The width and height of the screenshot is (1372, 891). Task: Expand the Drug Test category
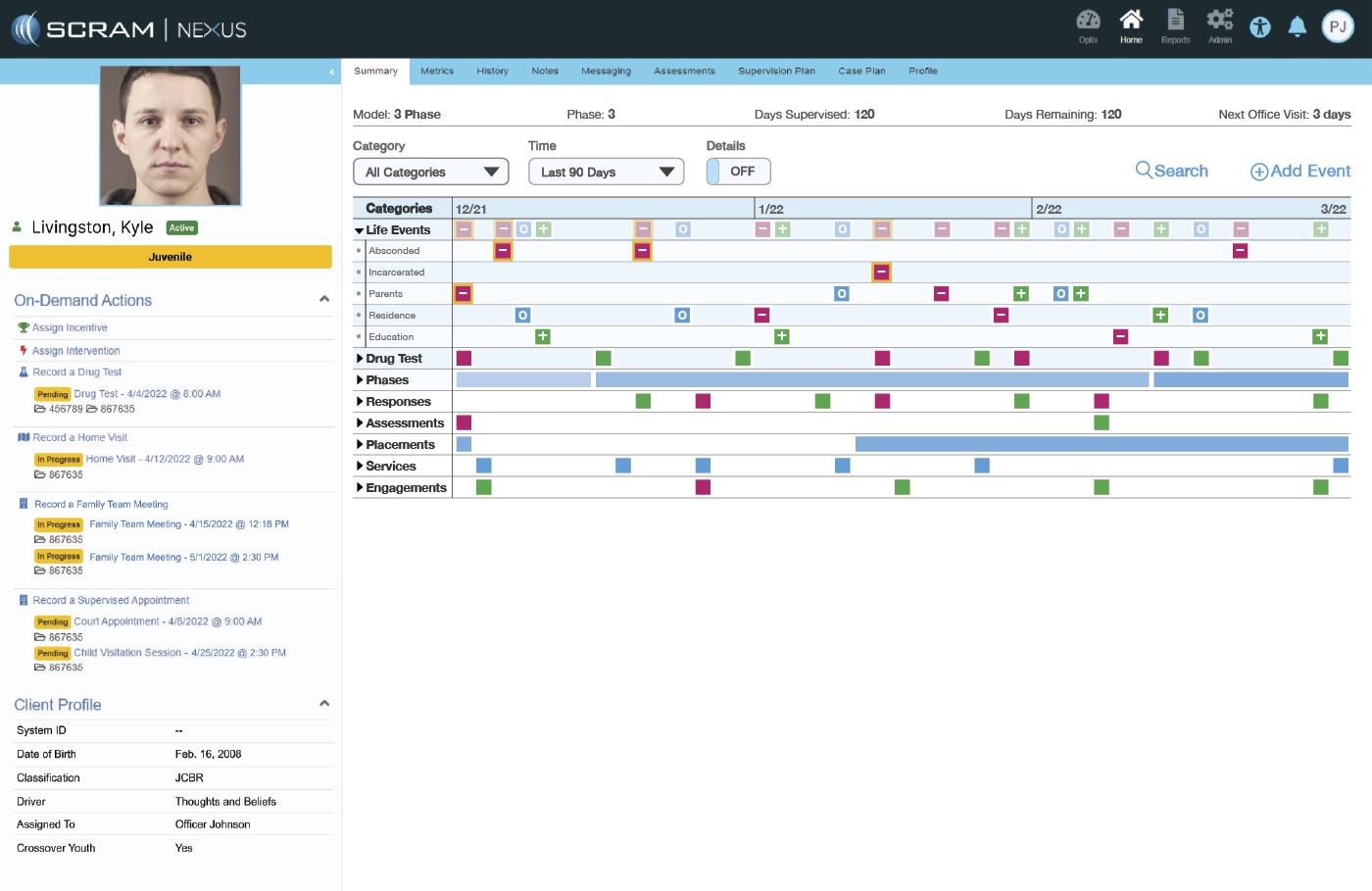tap(360, 359)
